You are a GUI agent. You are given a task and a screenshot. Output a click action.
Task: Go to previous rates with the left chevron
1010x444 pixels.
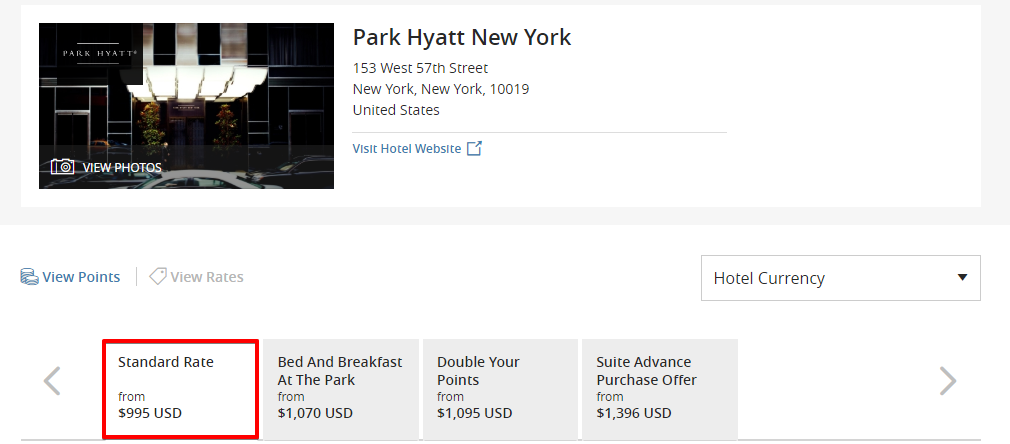(x=52, y=381)
